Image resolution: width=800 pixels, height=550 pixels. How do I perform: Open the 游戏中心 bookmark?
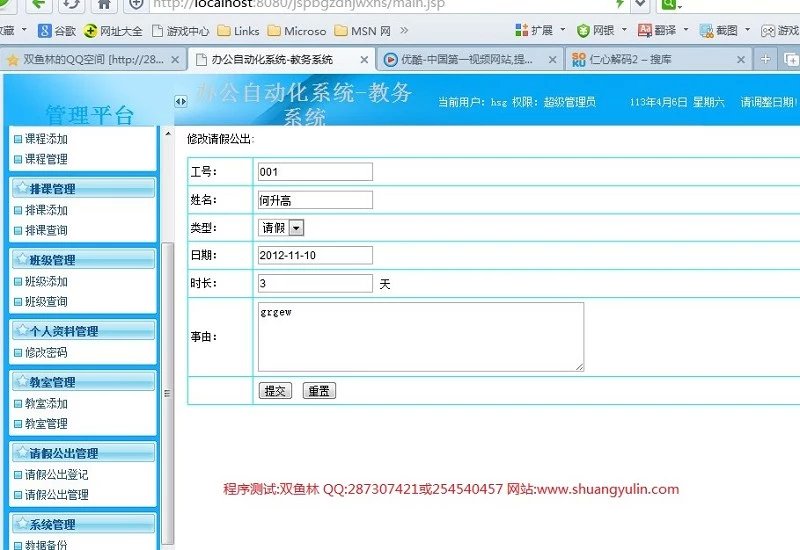181,31
